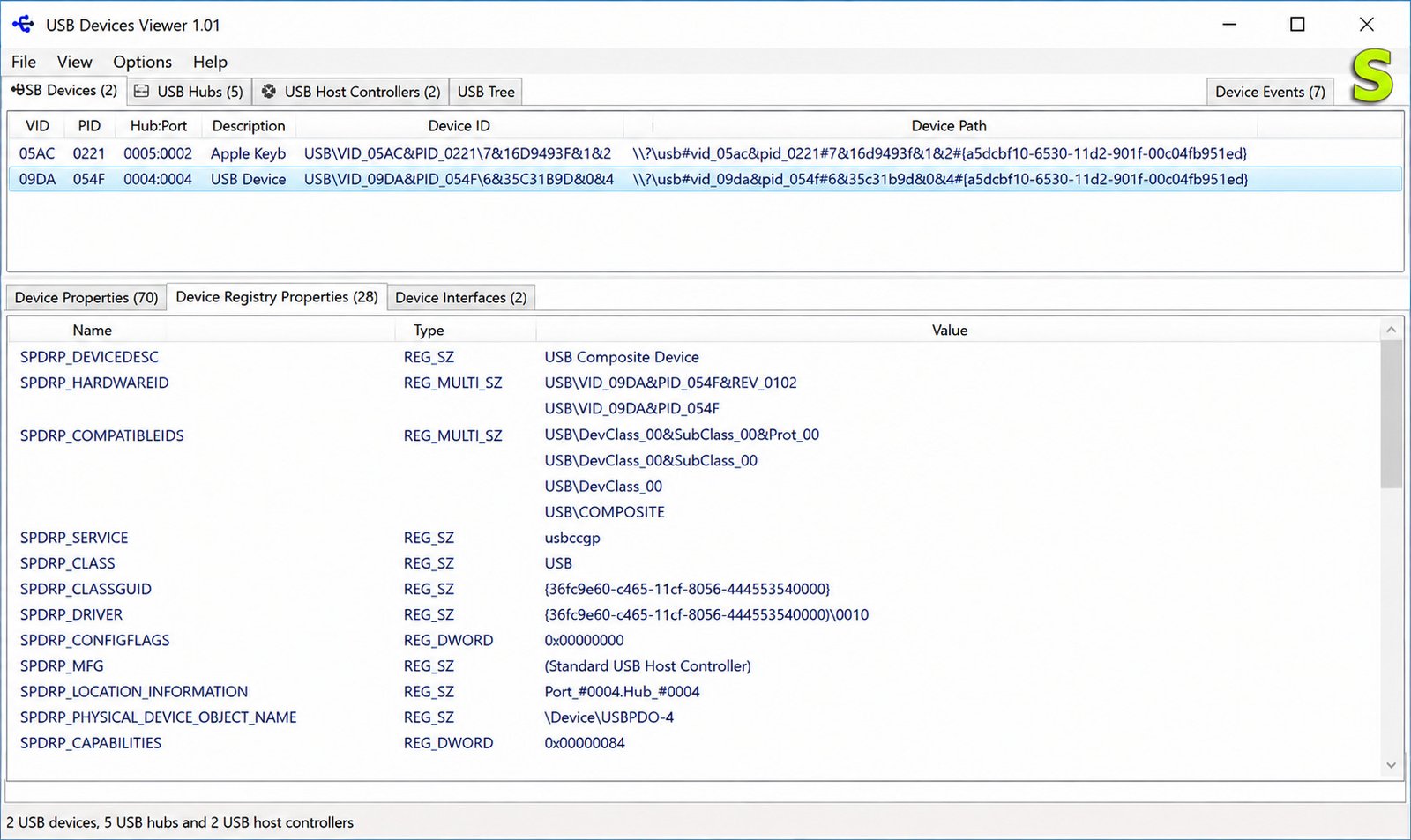1411x840 pixels.
Task: Click the properties scrollbar down arrow
Action: (x=1391, y=765)
